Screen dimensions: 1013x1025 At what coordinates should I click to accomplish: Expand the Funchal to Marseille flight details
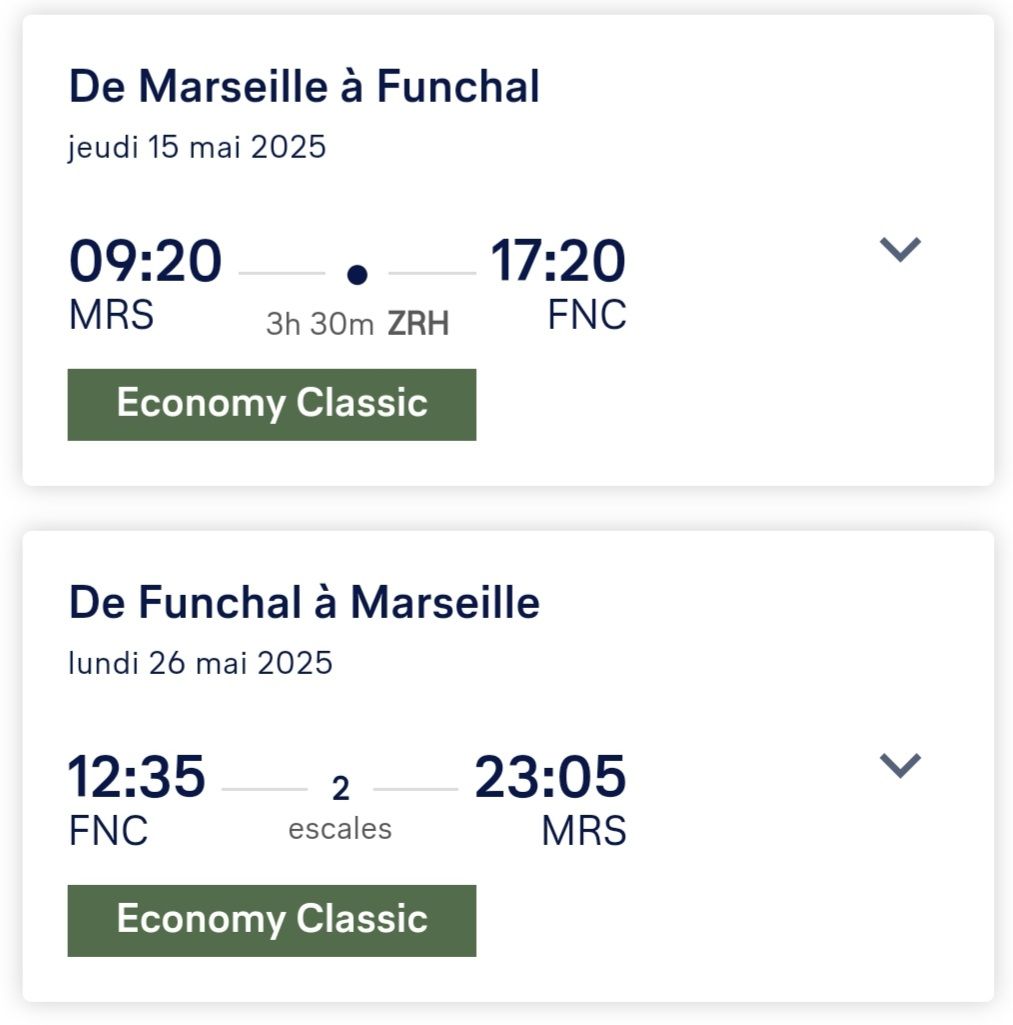click(x=899, y=765)
